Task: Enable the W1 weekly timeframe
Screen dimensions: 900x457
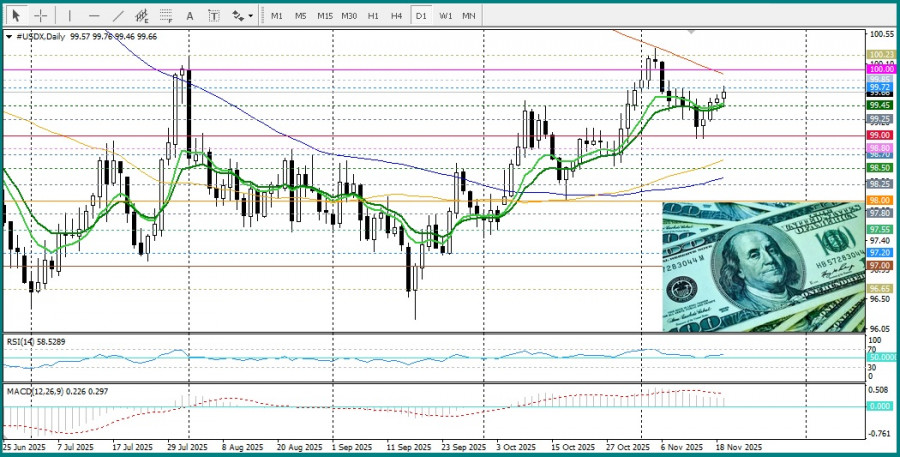Action: pyautogui.click(x=446, y=16)
